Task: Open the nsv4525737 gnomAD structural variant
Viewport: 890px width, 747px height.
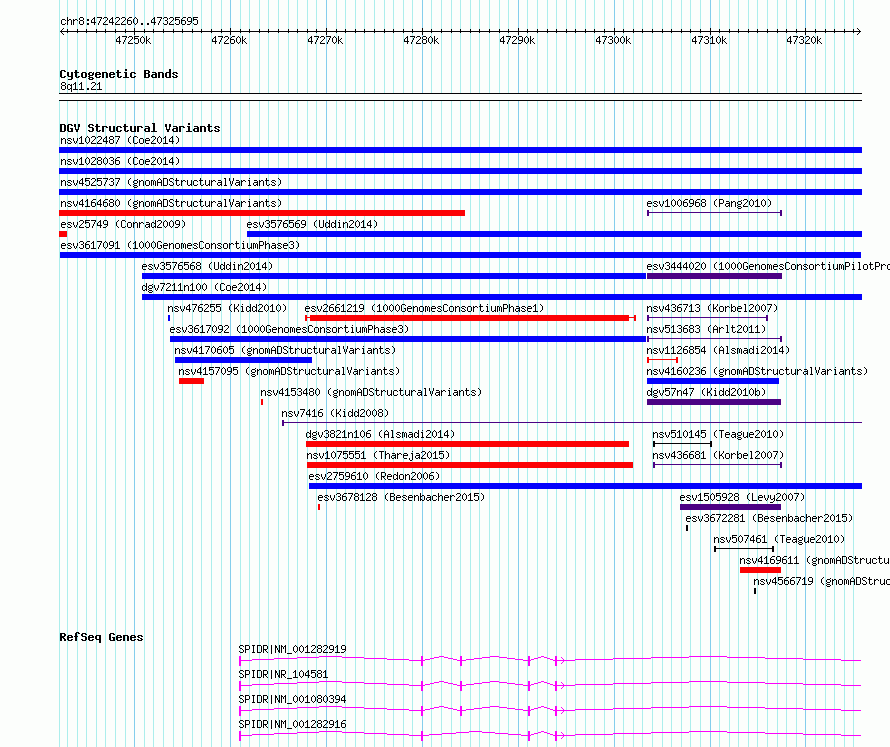Action: pos(460,192)
